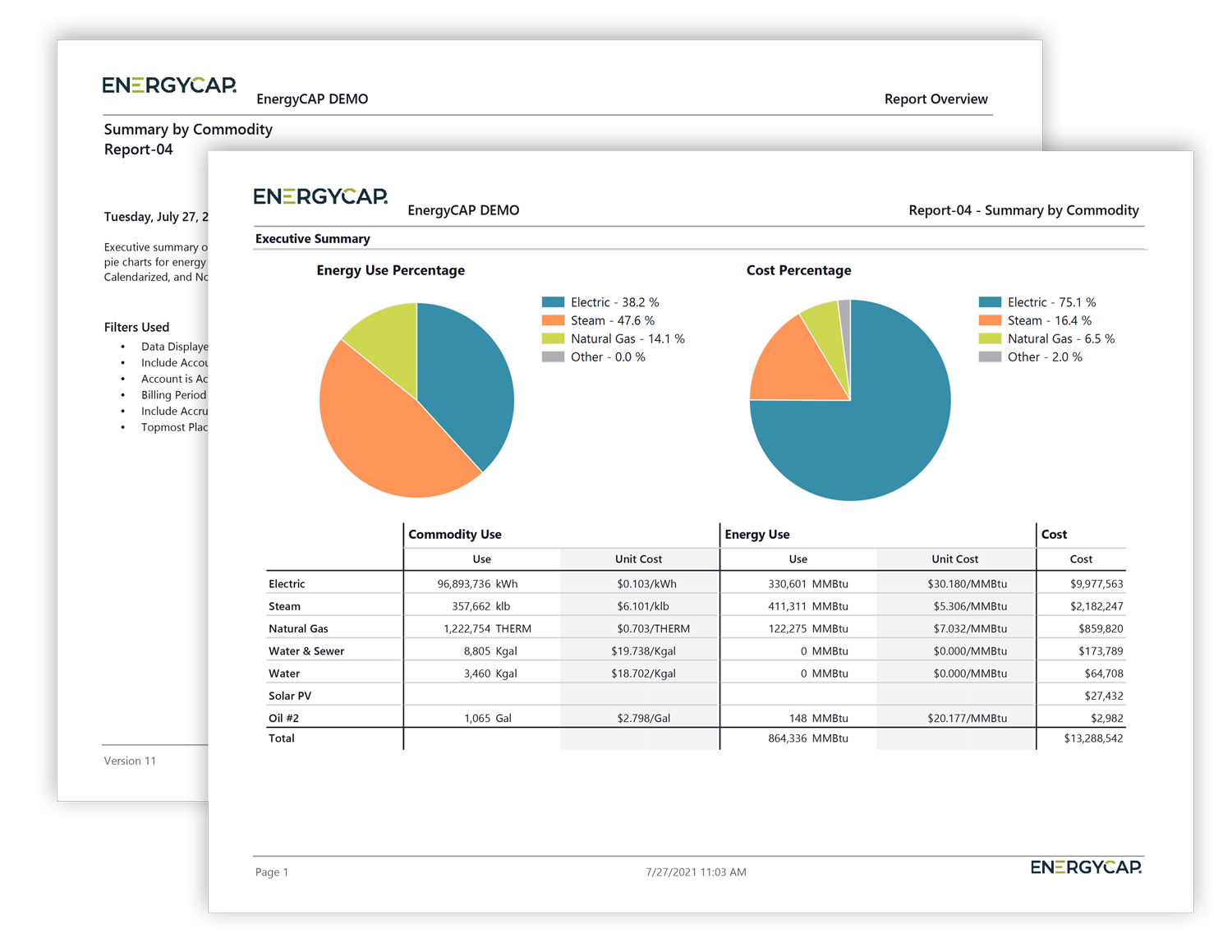Select the Oil #2 row in the table

coord(286,717)
